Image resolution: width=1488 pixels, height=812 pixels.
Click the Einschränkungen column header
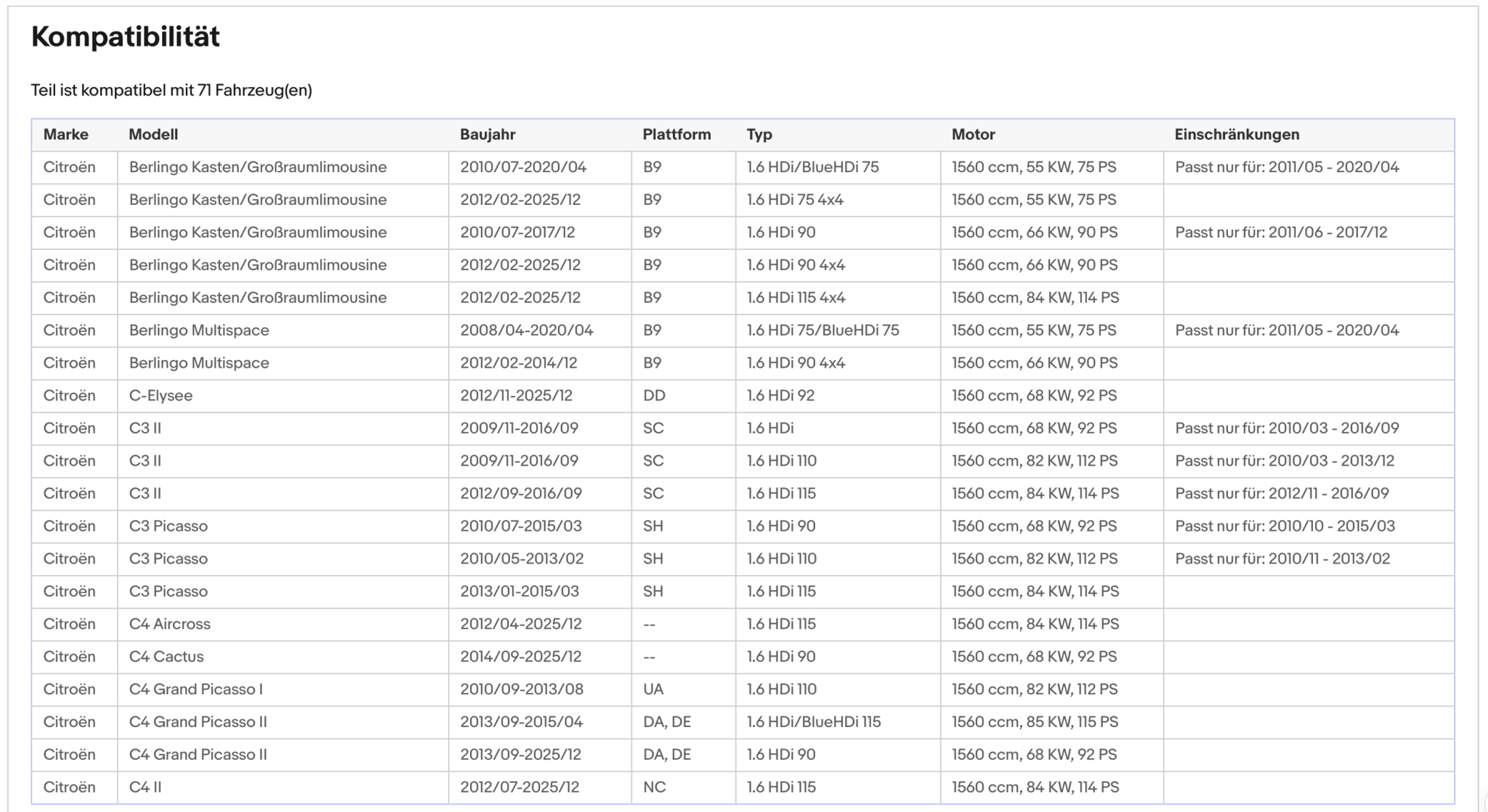(x=1236, y=135)
